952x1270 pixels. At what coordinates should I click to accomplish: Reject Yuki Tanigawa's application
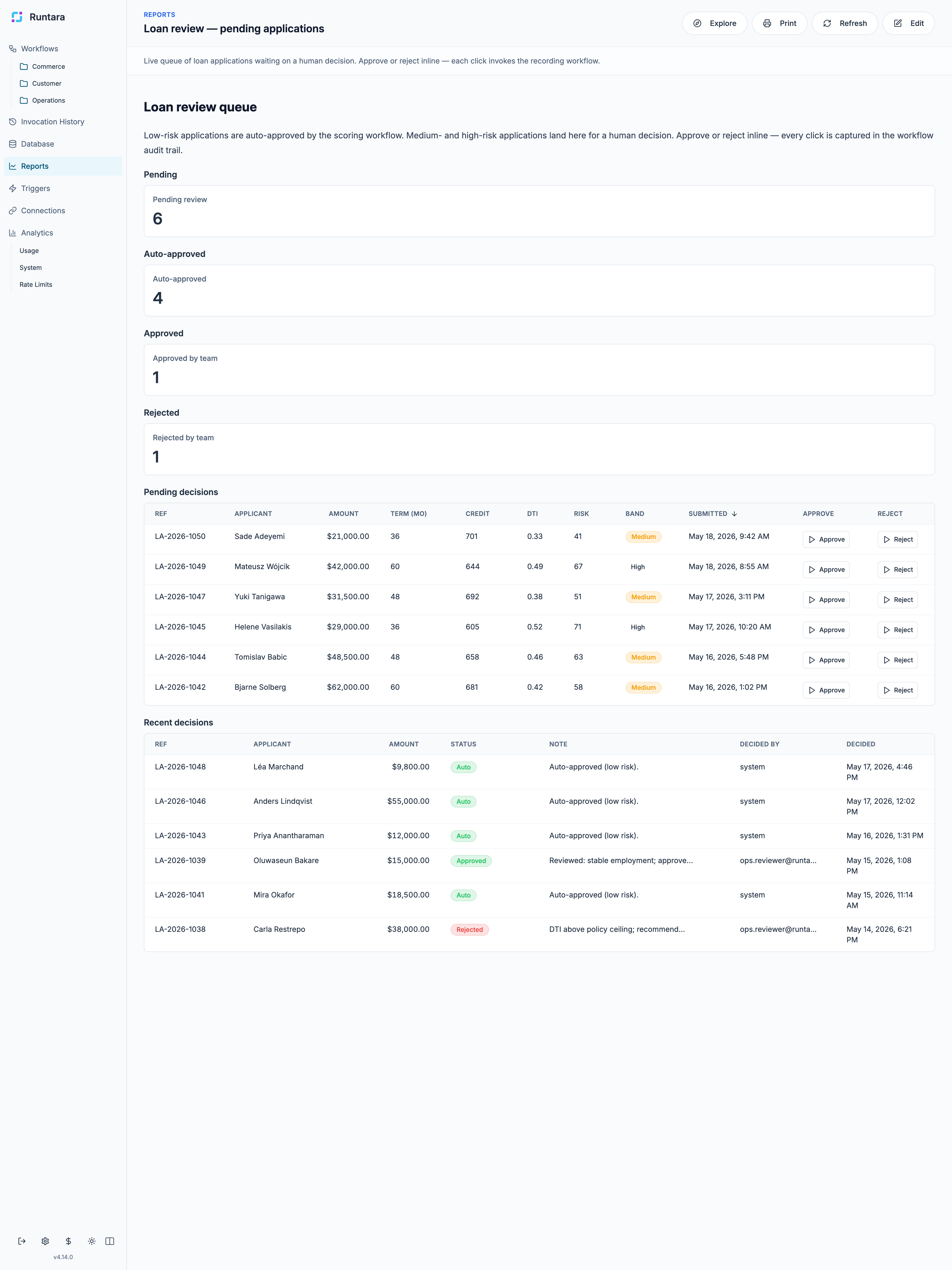click(x=898, y=600)
